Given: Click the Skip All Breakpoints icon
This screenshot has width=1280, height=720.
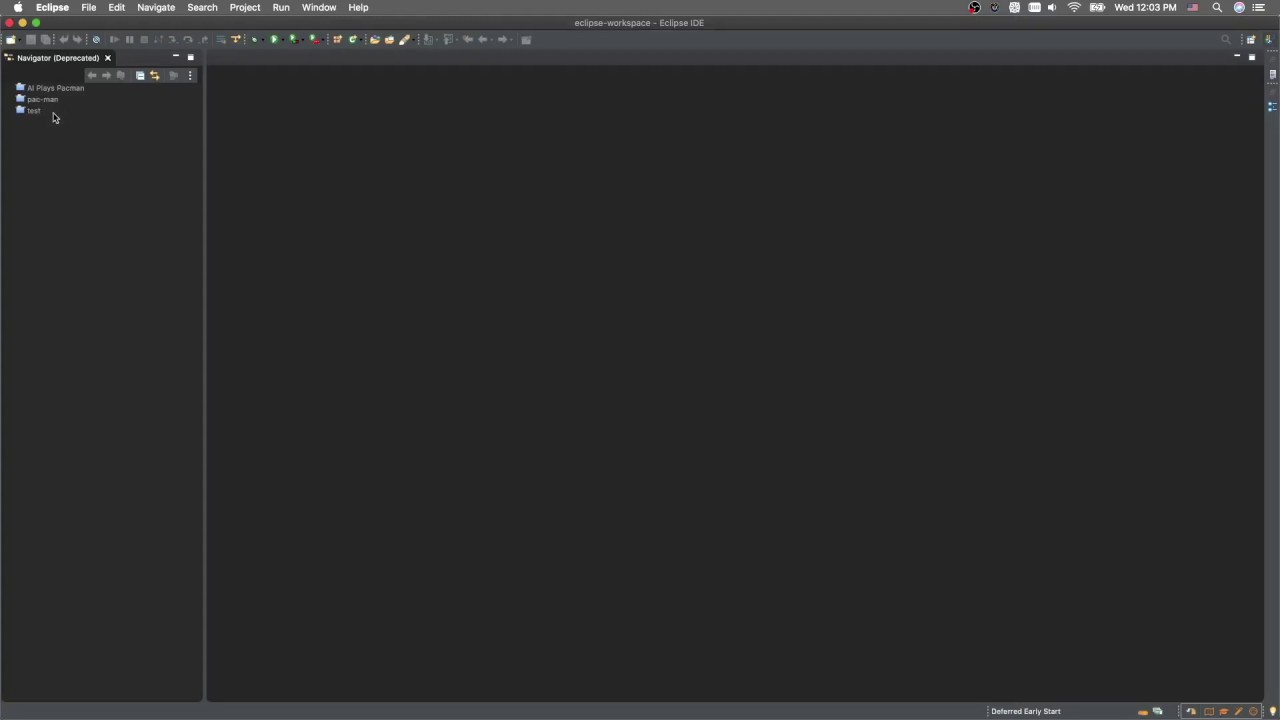Looking at the screenshot, I should tap(96, 40).
